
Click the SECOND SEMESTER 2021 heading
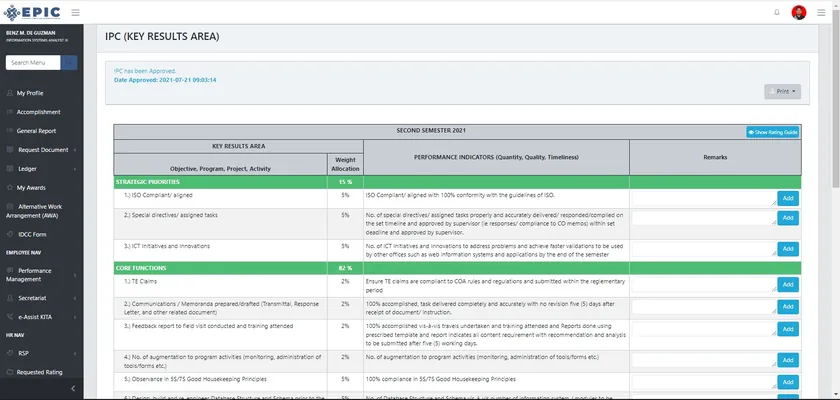pyautogui.click(x=431, y=131)
